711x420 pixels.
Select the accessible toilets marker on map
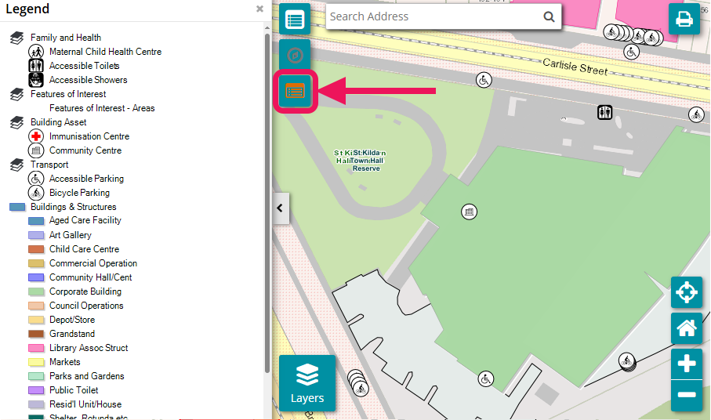(x=604, y=112)
